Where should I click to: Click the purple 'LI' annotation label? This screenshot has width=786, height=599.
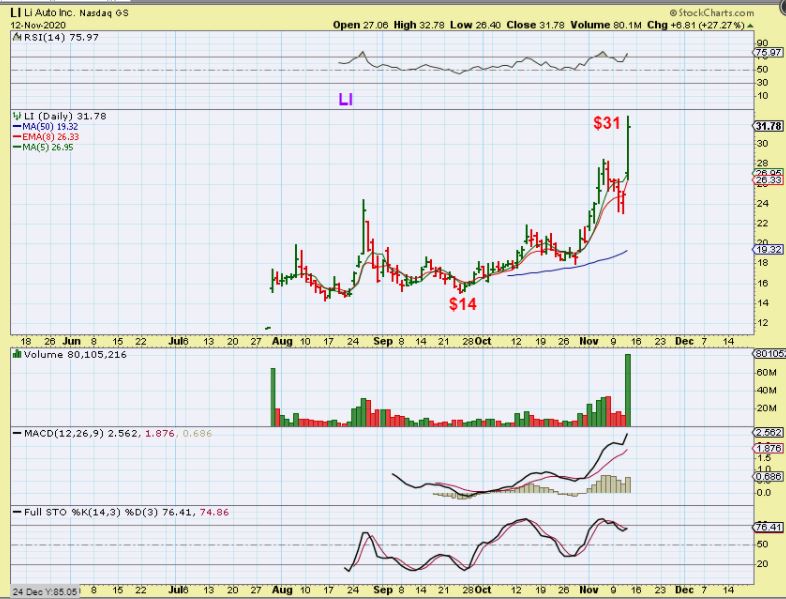[346, 99]
